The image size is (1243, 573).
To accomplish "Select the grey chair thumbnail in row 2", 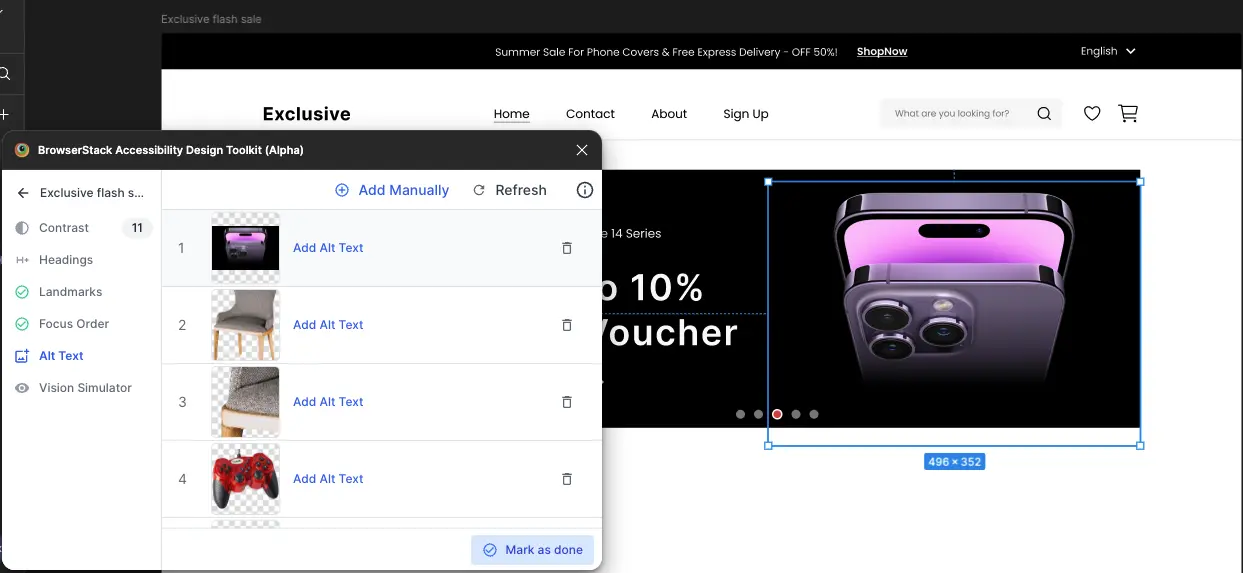I will 245,325.
